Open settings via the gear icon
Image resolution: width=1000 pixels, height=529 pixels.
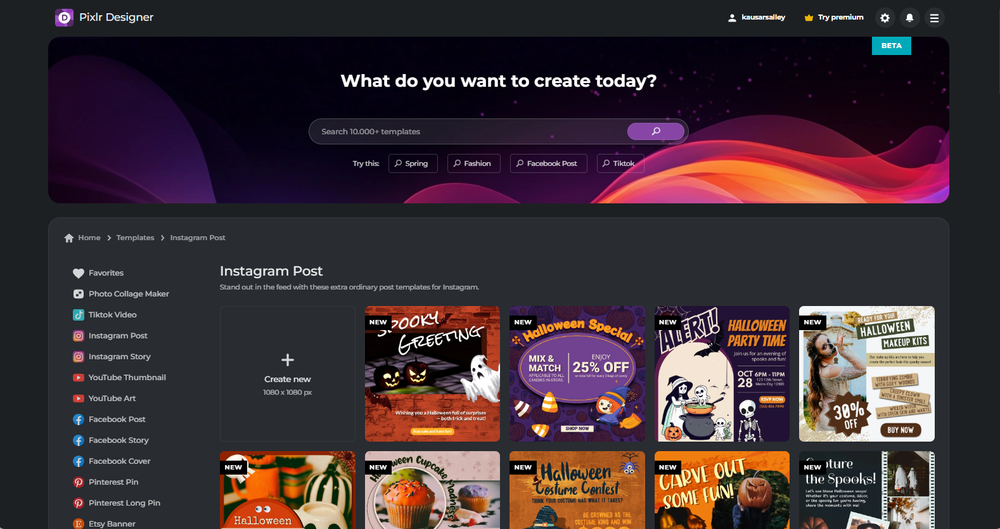885,18
